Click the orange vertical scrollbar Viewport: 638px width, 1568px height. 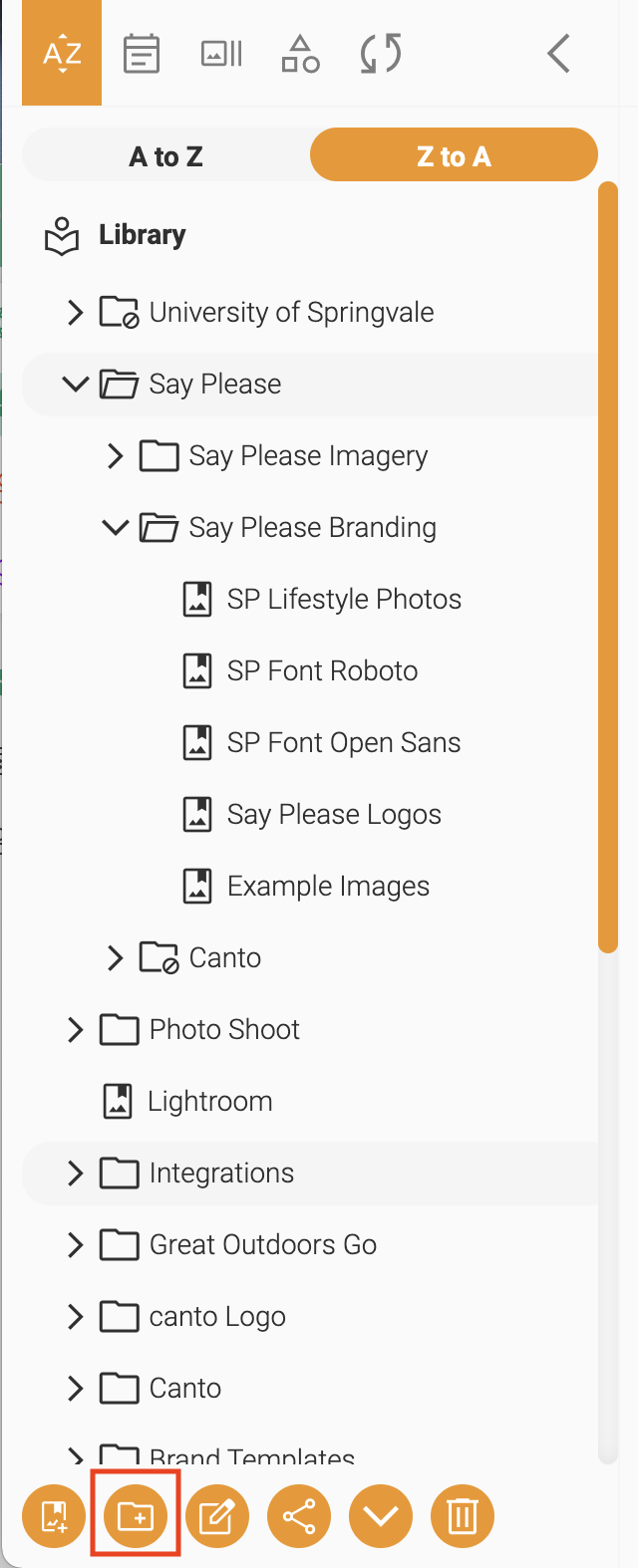pyautogui.click(x=608, y=568)
